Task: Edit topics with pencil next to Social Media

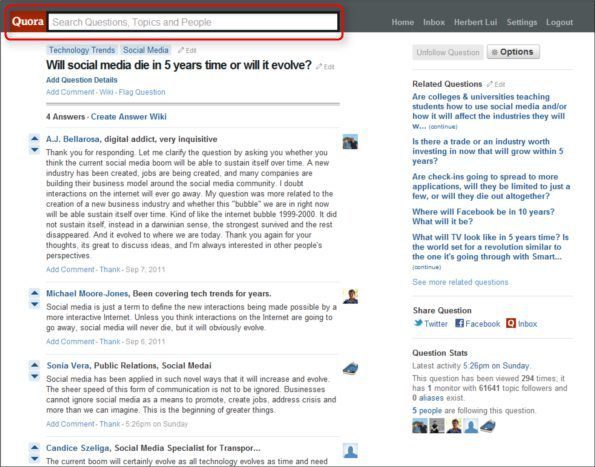Action: (187, 50)
